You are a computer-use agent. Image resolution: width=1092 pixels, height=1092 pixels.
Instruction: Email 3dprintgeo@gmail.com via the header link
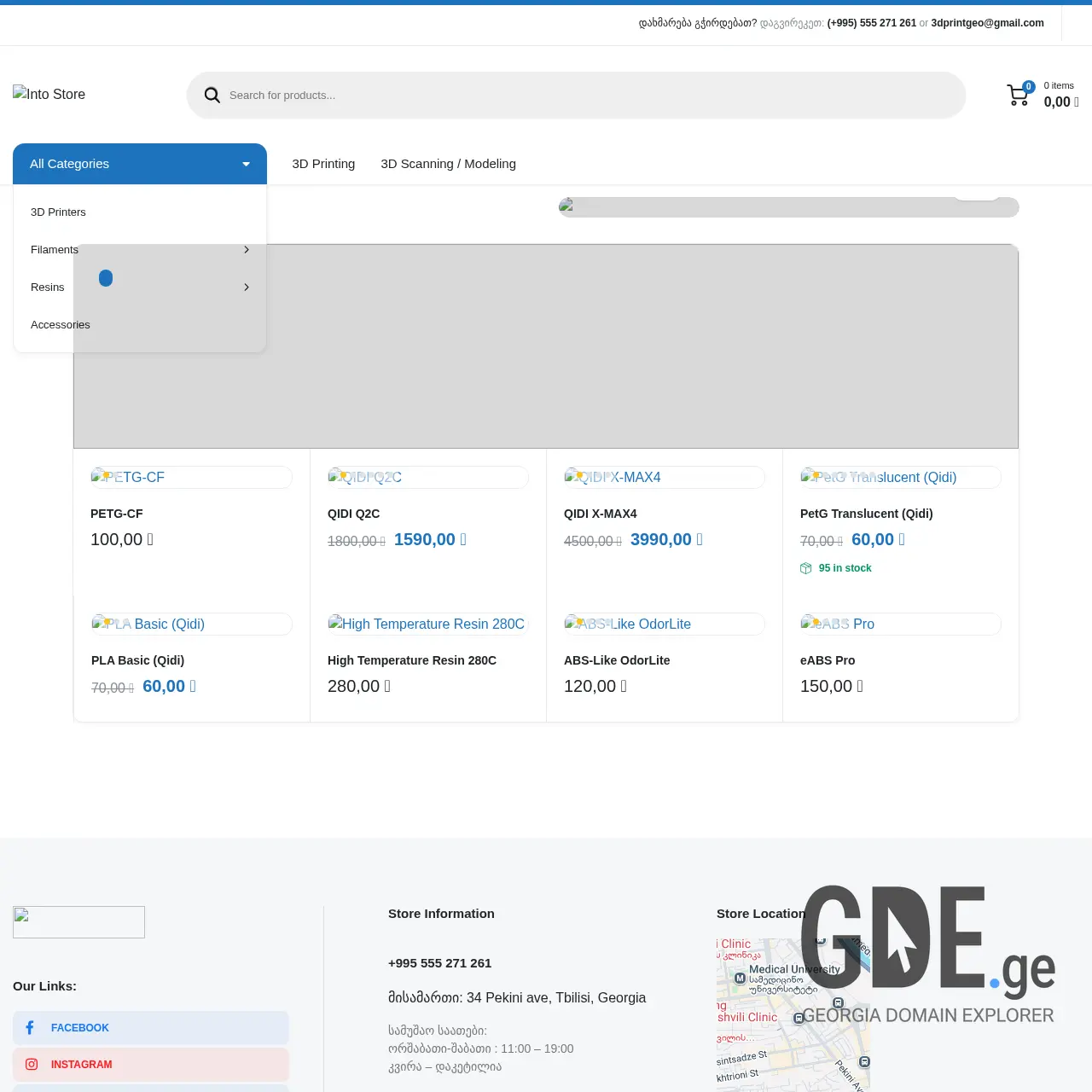pyautogui.click(x=987, y=23)
